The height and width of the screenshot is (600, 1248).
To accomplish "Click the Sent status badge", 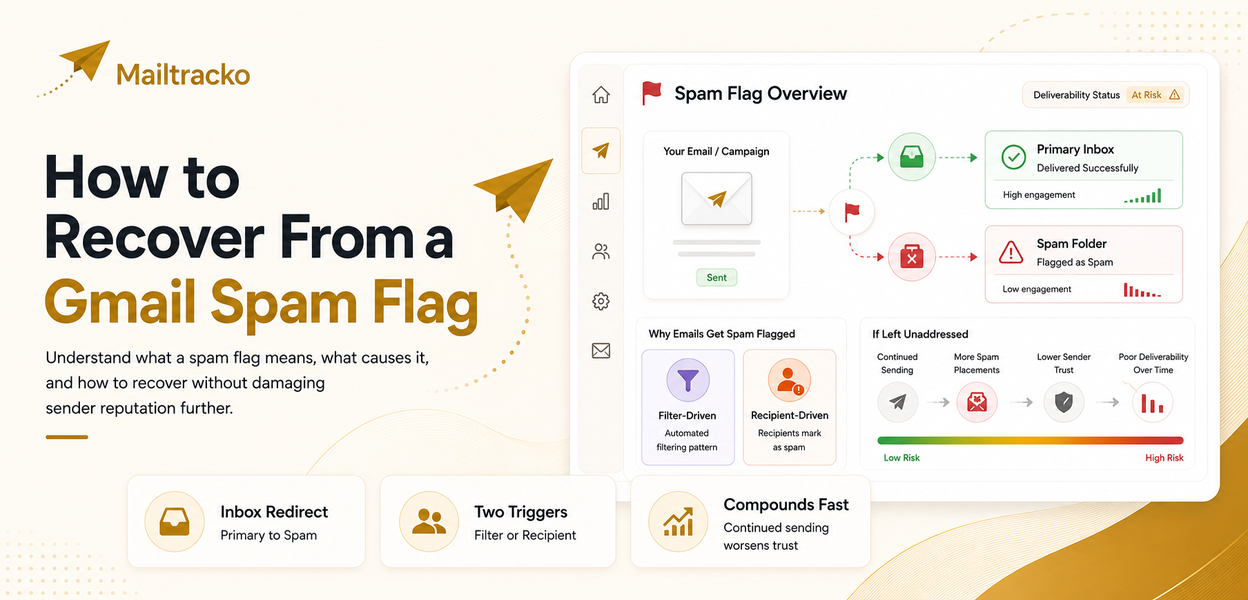I will tap(716, 277).
